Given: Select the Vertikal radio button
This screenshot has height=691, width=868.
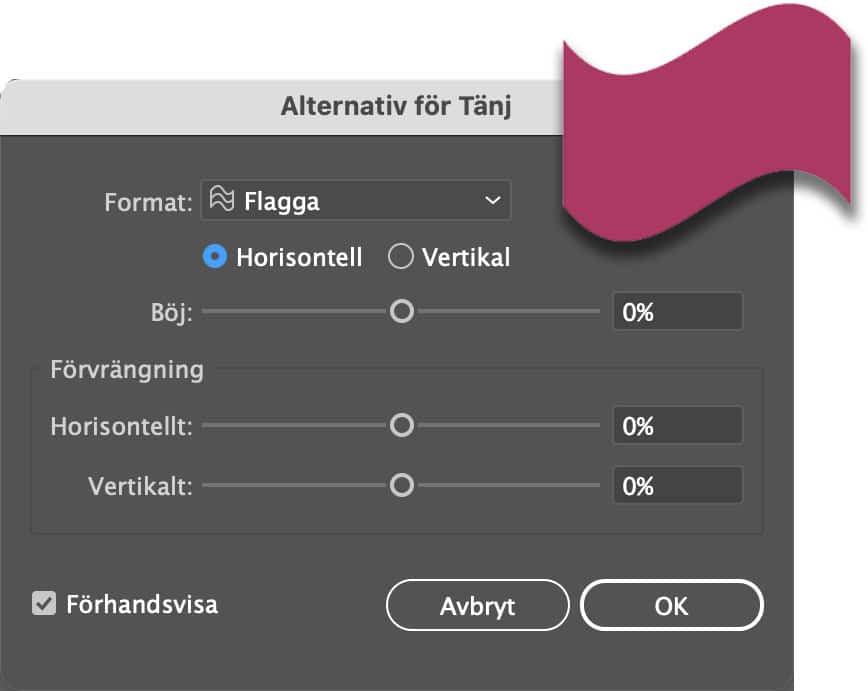Looking at the screenshot, I should click(x=401, y=257).
